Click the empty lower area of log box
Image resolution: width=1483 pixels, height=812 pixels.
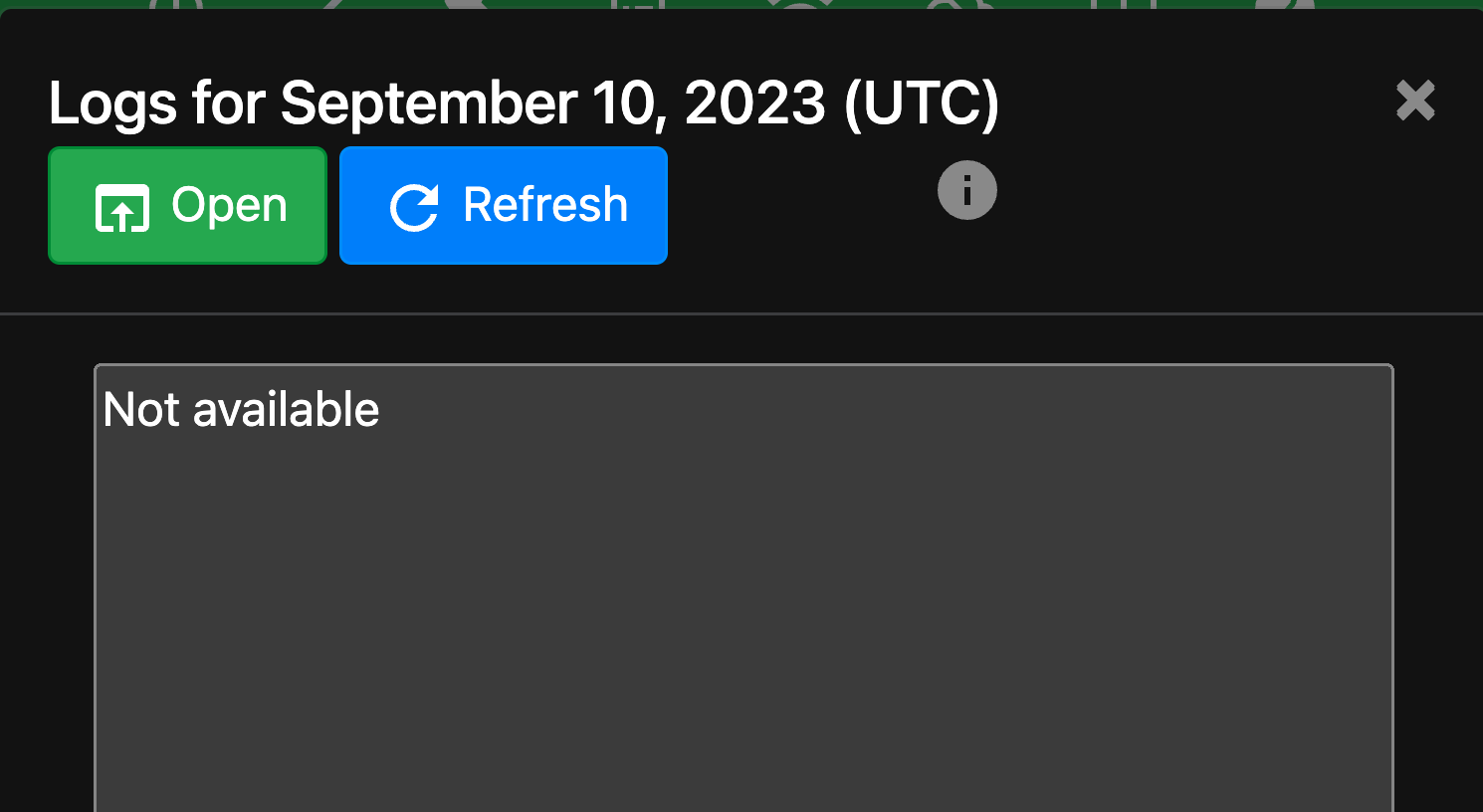click(x=742, y=716)
